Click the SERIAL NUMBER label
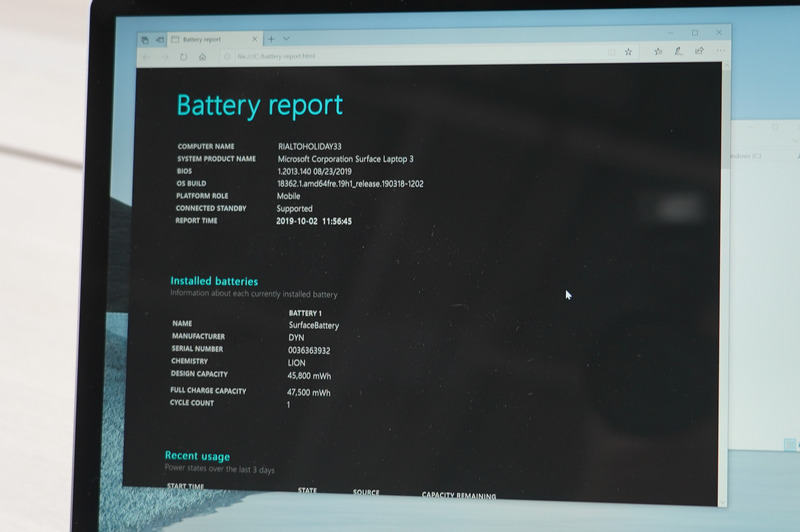800x532 pixels. click(x=197, y=349)
